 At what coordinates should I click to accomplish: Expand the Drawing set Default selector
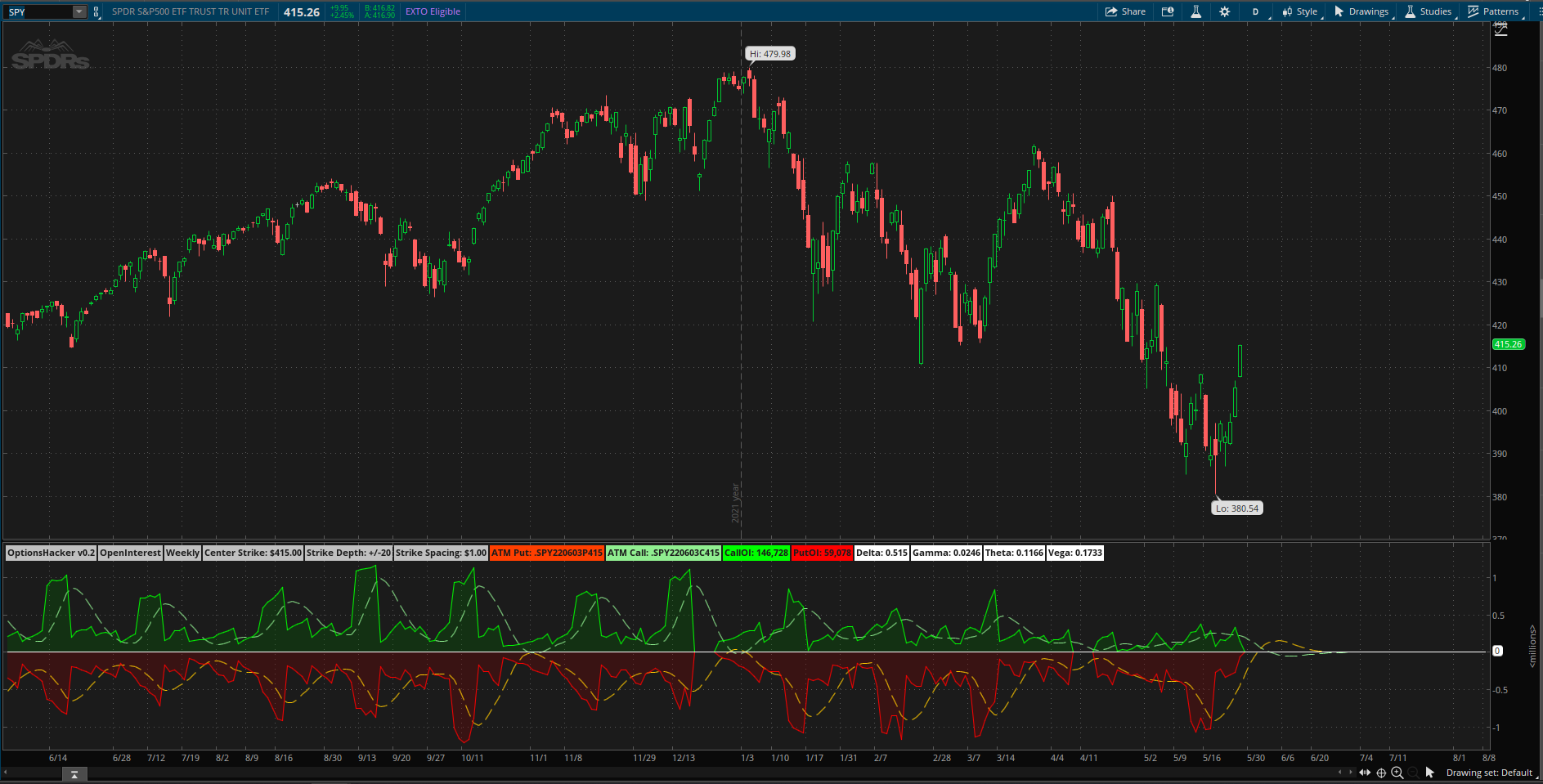(x=1489, y=773)
